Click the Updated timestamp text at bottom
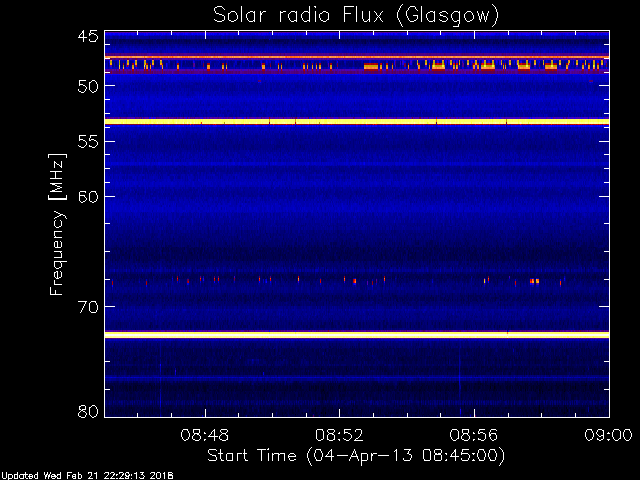This screenshot has height=480, width=640. click(87, 476)
